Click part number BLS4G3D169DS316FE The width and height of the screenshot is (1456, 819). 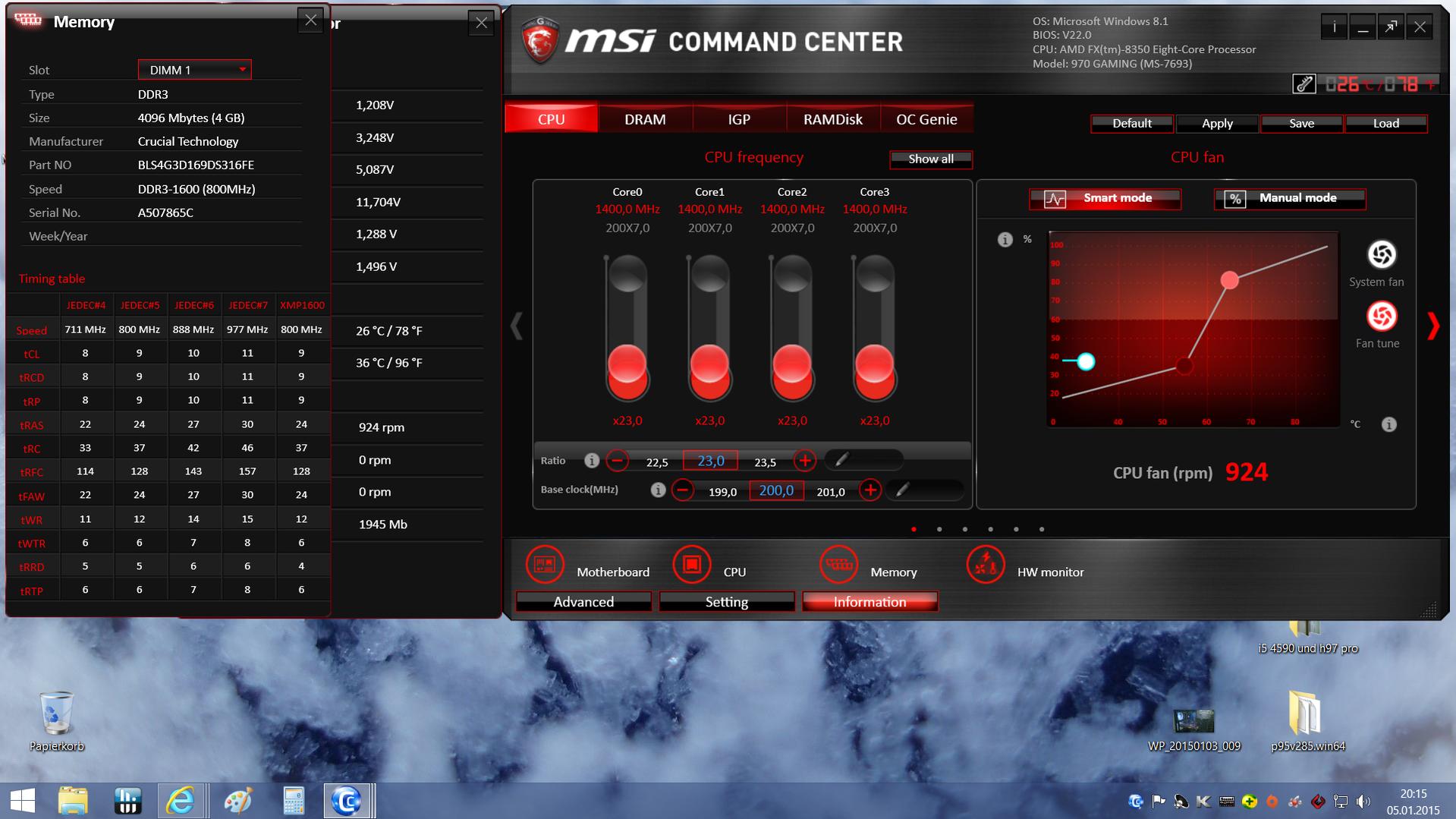[x=196, y=165]
